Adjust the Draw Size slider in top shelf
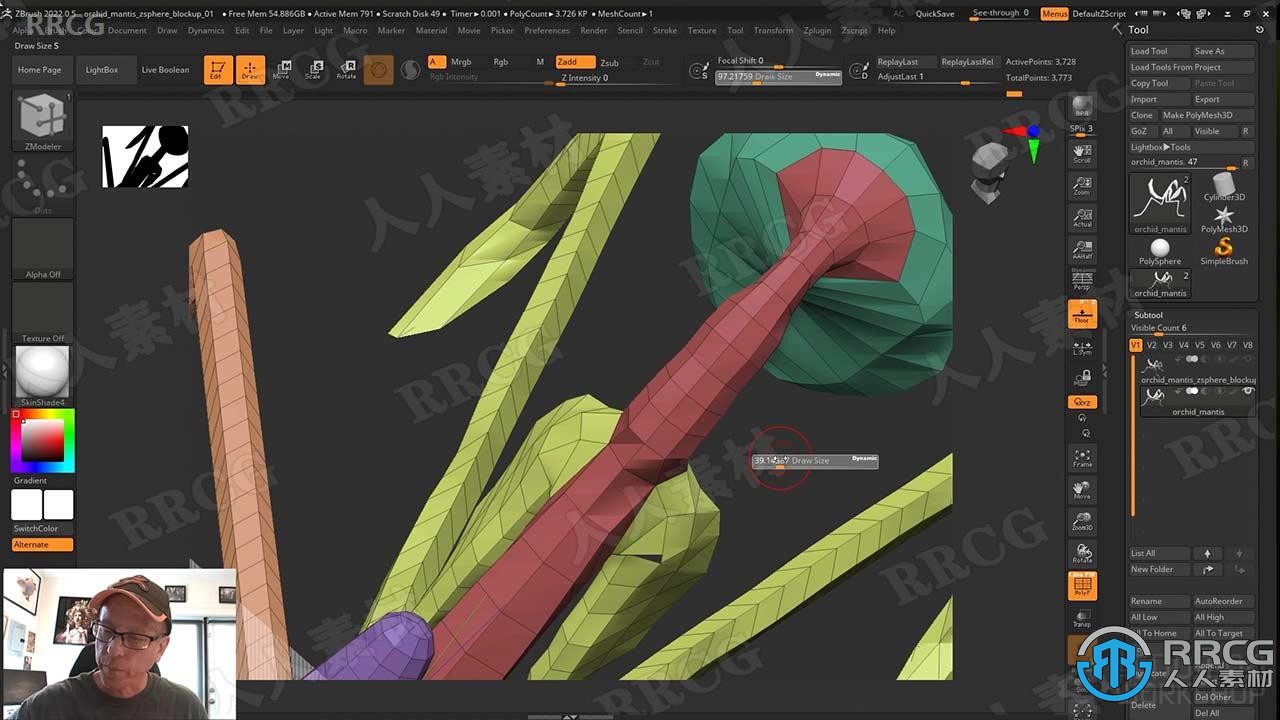 coord(779,76)
